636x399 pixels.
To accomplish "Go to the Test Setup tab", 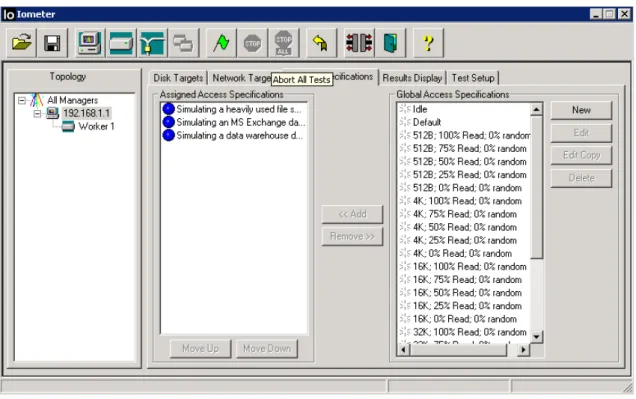I will click(x=473, y=78).
